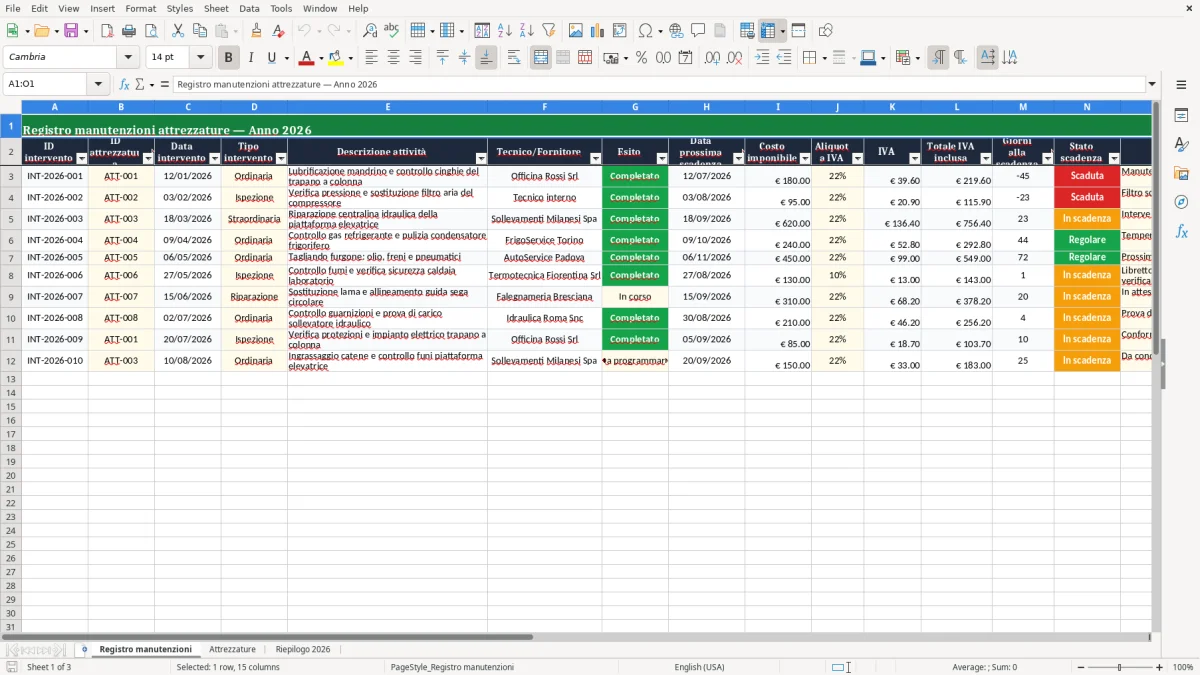Viewport: 1200px width, 675px height.
Task: Click the AutoFilter funnel icon
Action: click(x=548, y=31)
